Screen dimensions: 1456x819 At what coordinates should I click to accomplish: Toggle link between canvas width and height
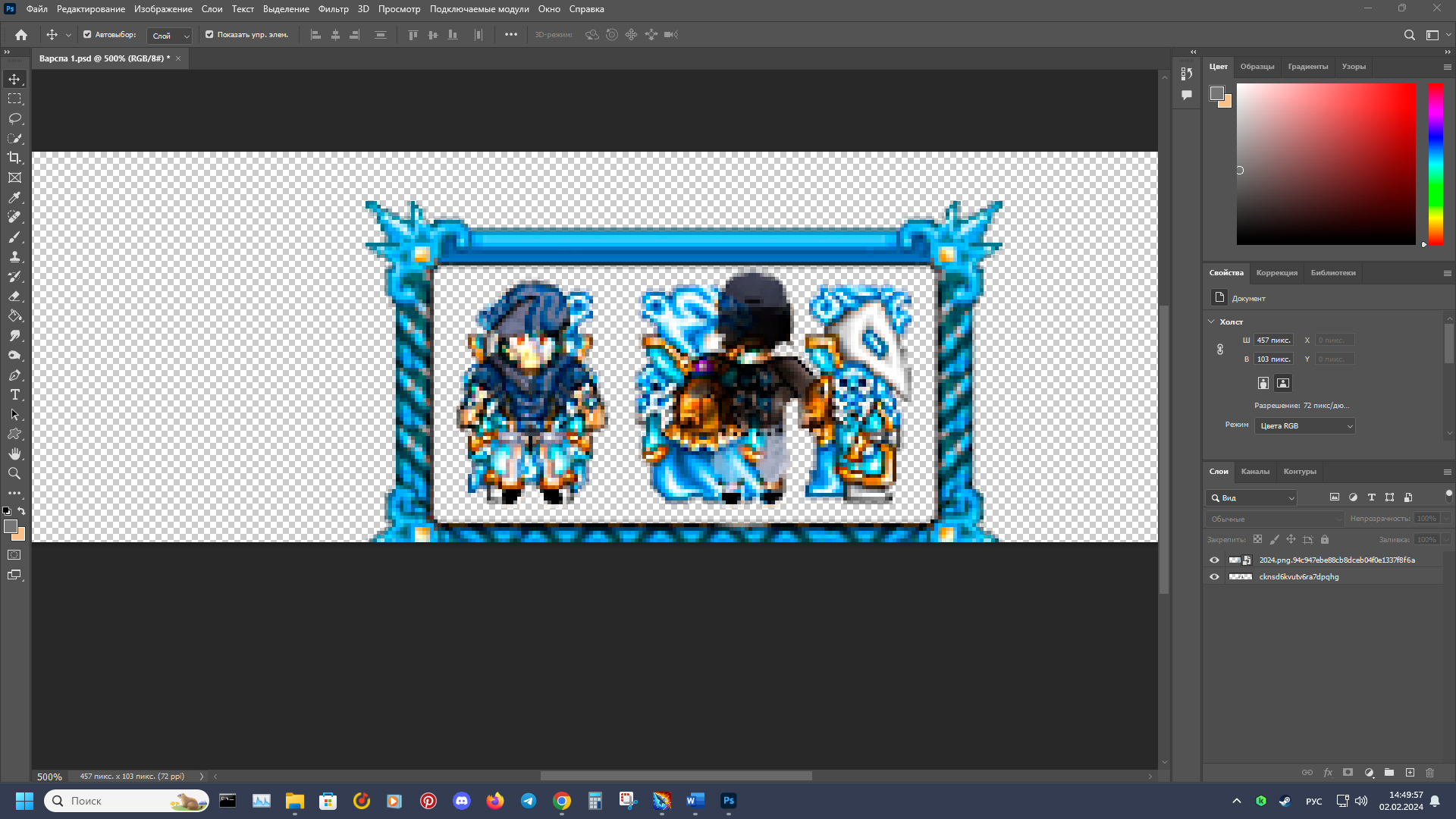[x=1220, y=350]
